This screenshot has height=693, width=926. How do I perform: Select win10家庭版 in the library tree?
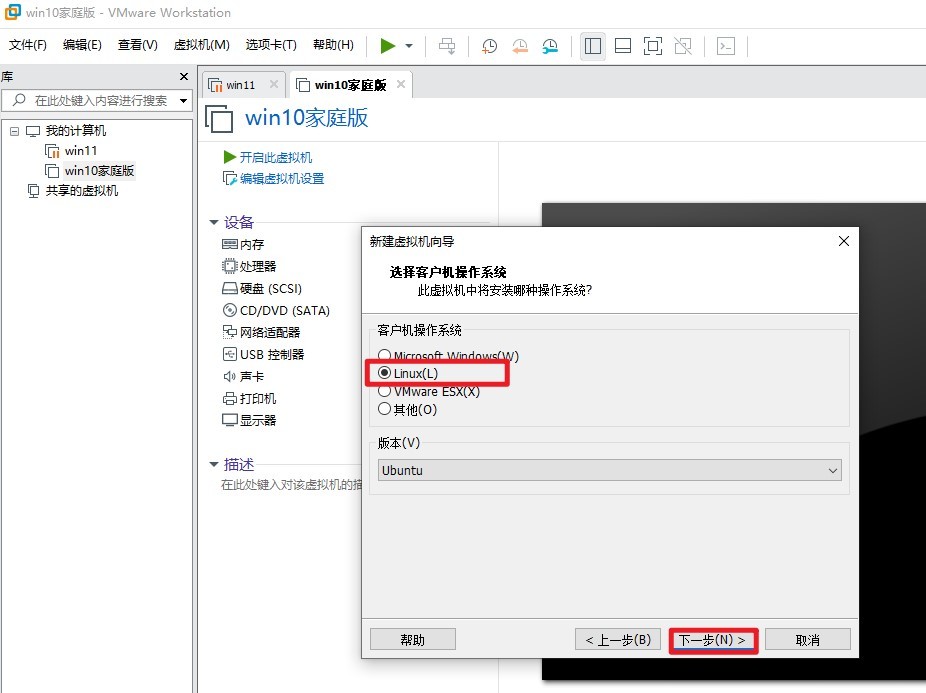coord(99,171)
